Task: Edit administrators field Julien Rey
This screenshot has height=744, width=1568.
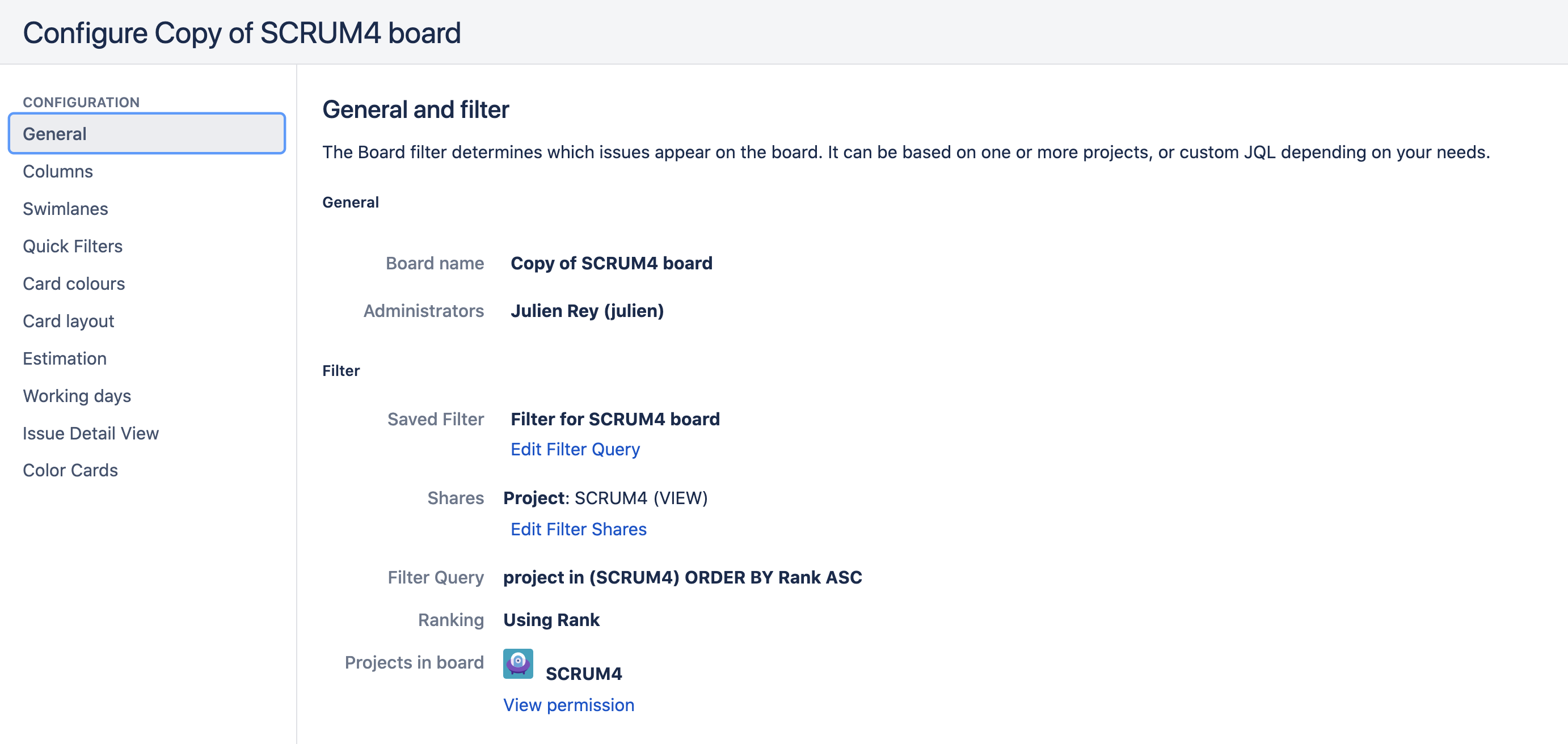Action: click(x=587, y=311)
